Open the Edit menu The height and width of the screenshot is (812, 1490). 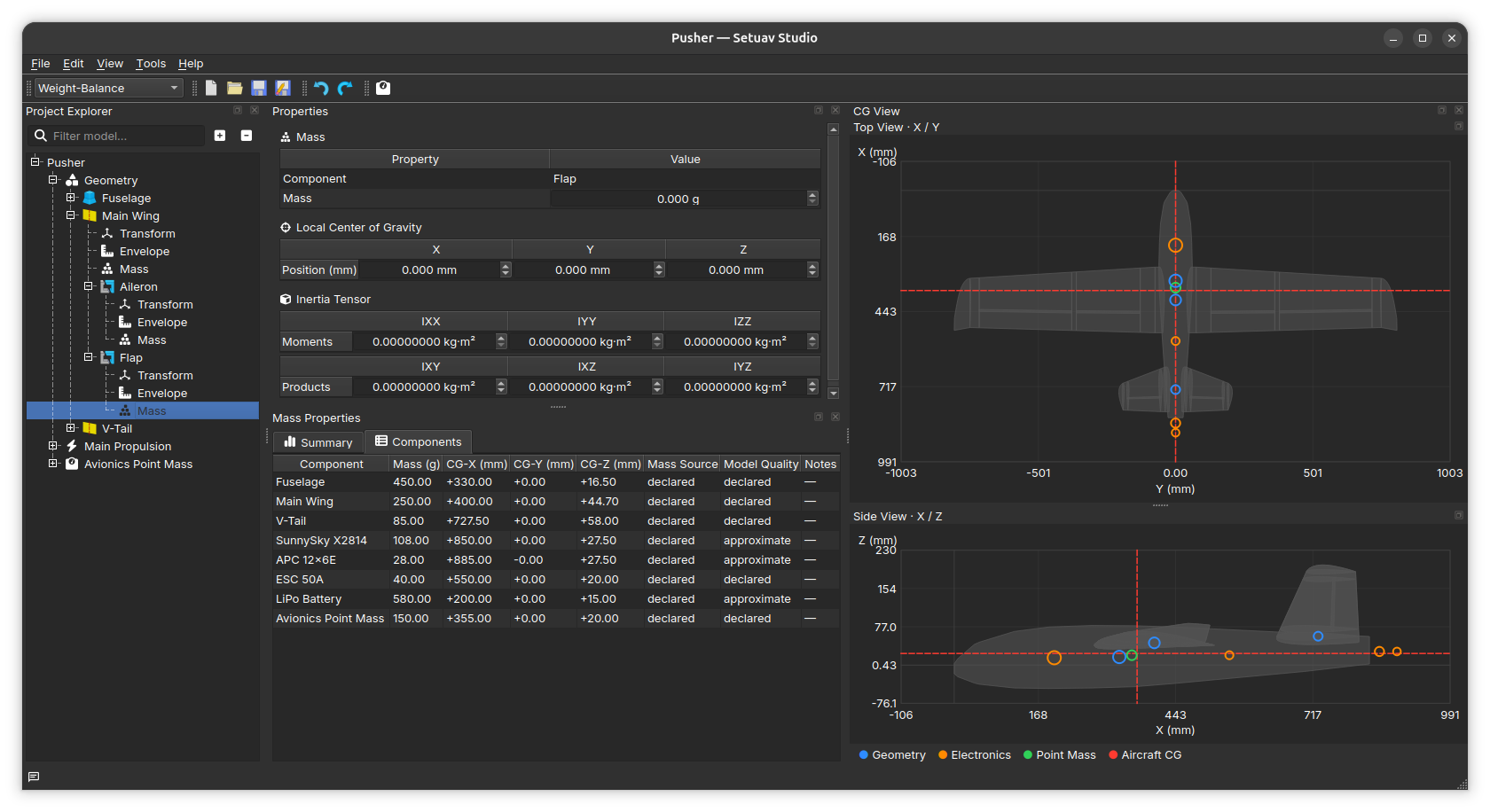[x=73, y=63]
